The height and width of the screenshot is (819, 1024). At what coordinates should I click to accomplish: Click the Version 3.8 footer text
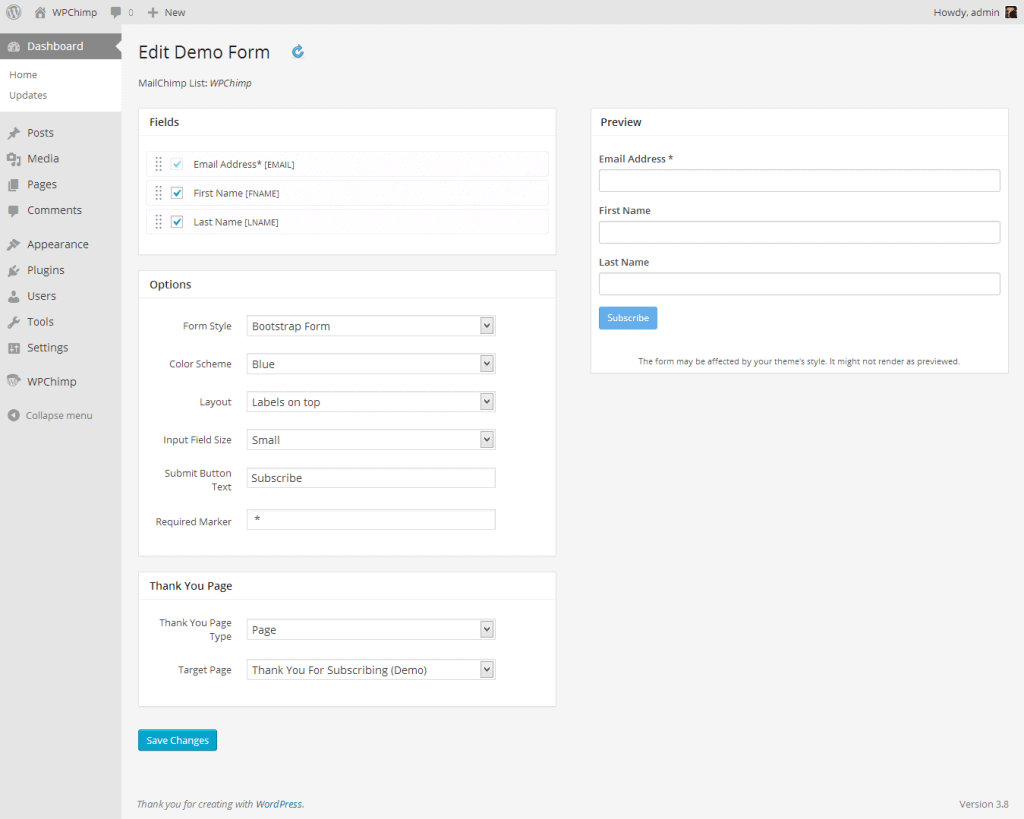(984, 804)
